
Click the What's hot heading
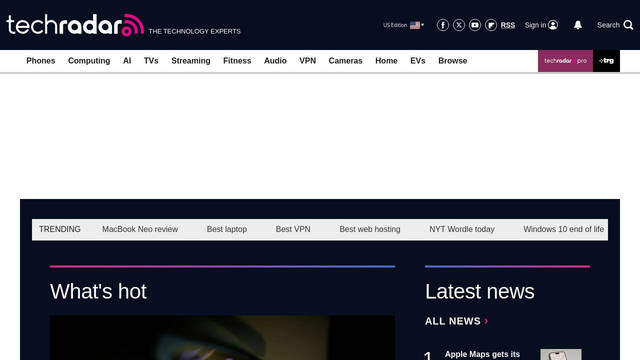coord(98,291)
